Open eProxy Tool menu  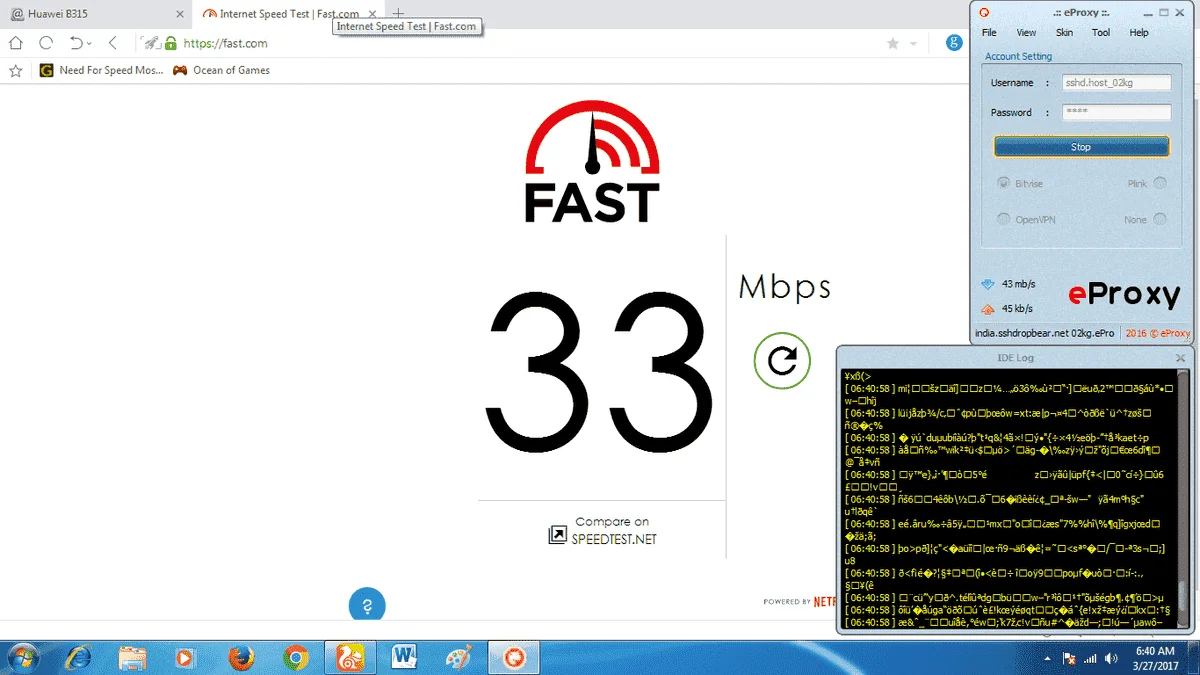tap(1101, 33)
